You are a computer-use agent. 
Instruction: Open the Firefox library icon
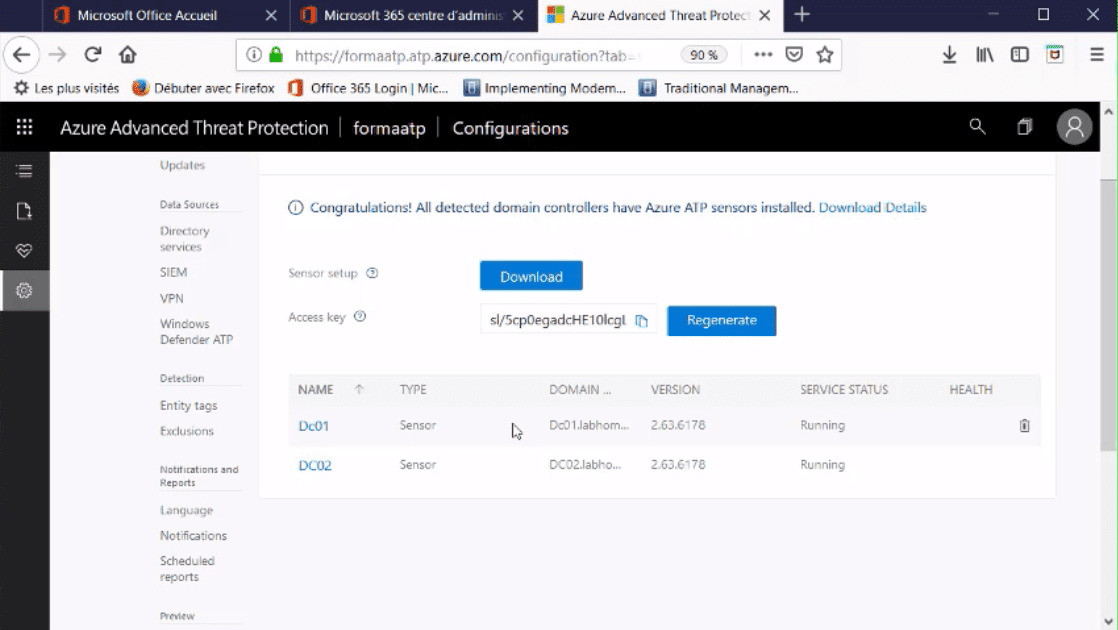[985, 55]
